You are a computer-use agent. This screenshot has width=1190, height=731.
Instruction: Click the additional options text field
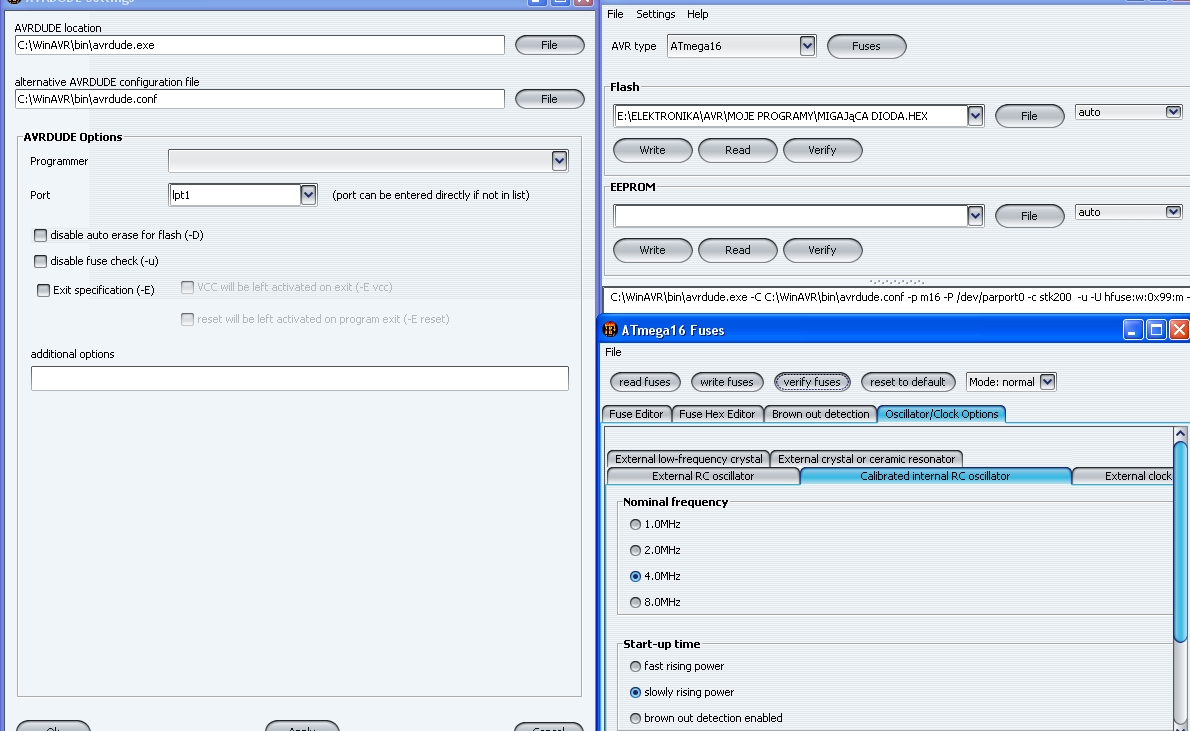click(300, 379)
